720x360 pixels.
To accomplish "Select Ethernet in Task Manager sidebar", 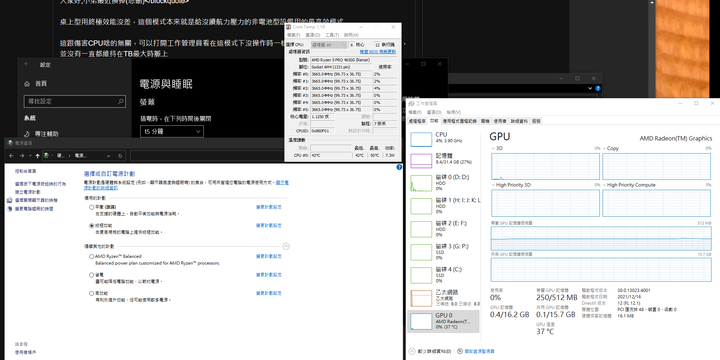I will coord(444,298).
